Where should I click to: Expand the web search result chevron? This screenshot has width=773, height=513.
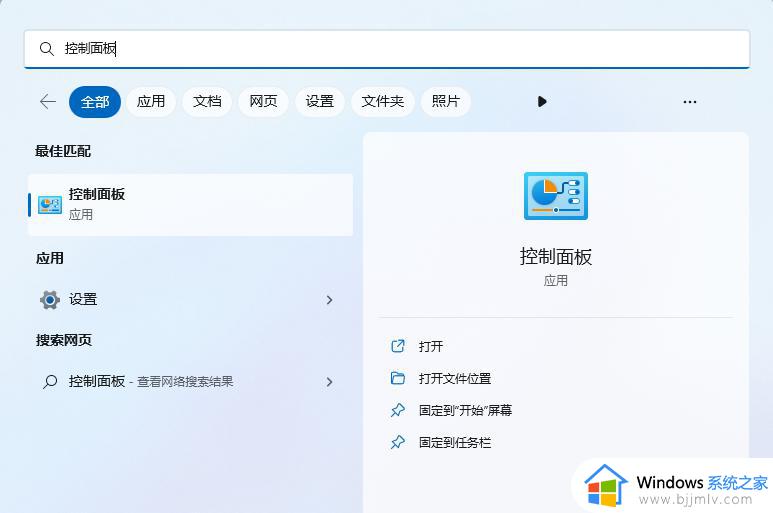[x=329, y=382]
